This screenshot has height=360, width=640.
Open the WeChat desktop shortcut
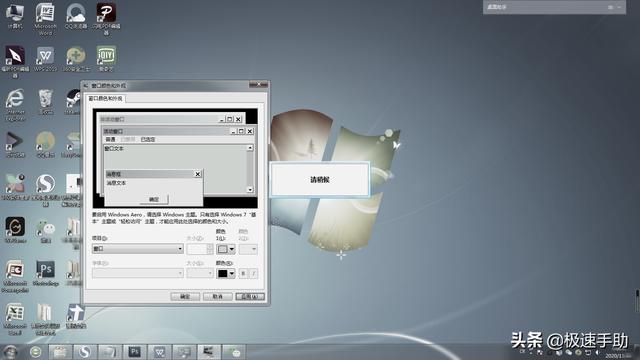tap(45, 231)
